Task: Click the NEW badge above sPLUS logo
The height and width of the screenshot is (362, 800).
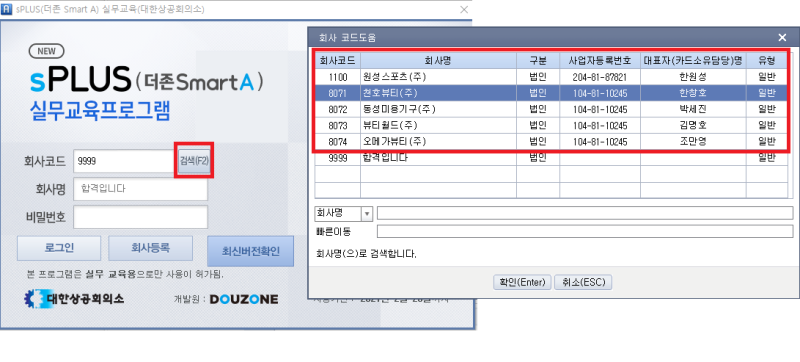Action: pos(47,51)
